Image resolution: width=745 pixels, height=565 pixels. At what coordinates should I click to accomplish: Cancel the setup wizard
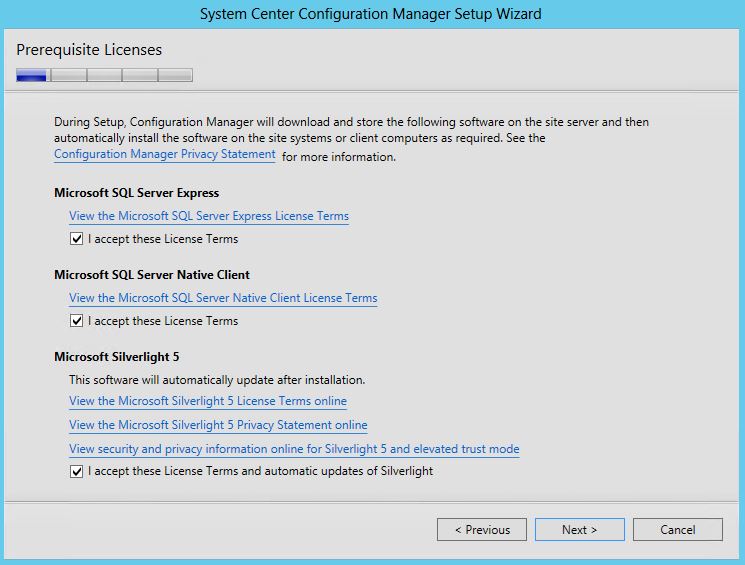678,529
